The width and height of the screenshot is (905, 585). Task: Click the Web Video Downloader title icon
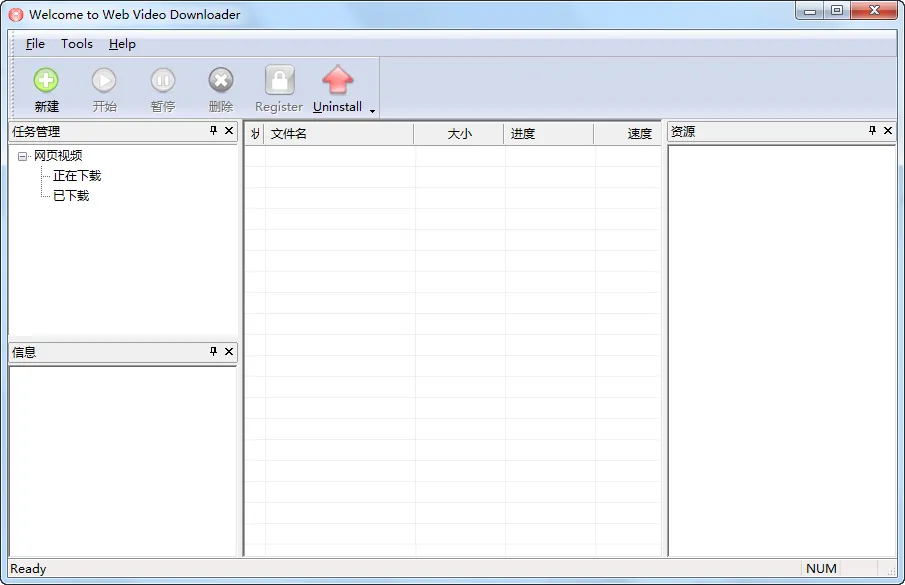tap(16, 15)
